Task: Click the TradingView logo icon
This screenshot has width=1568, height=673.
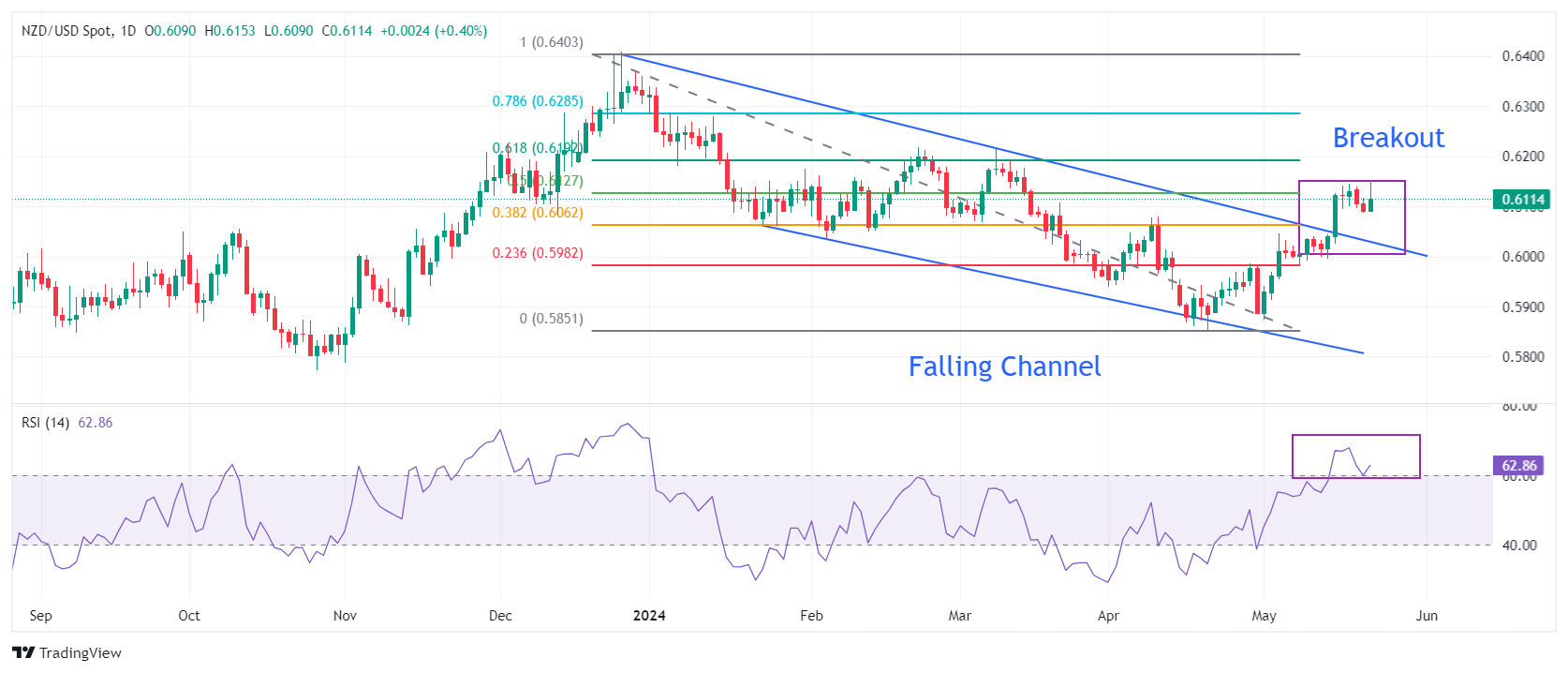Action: (23, 652)
